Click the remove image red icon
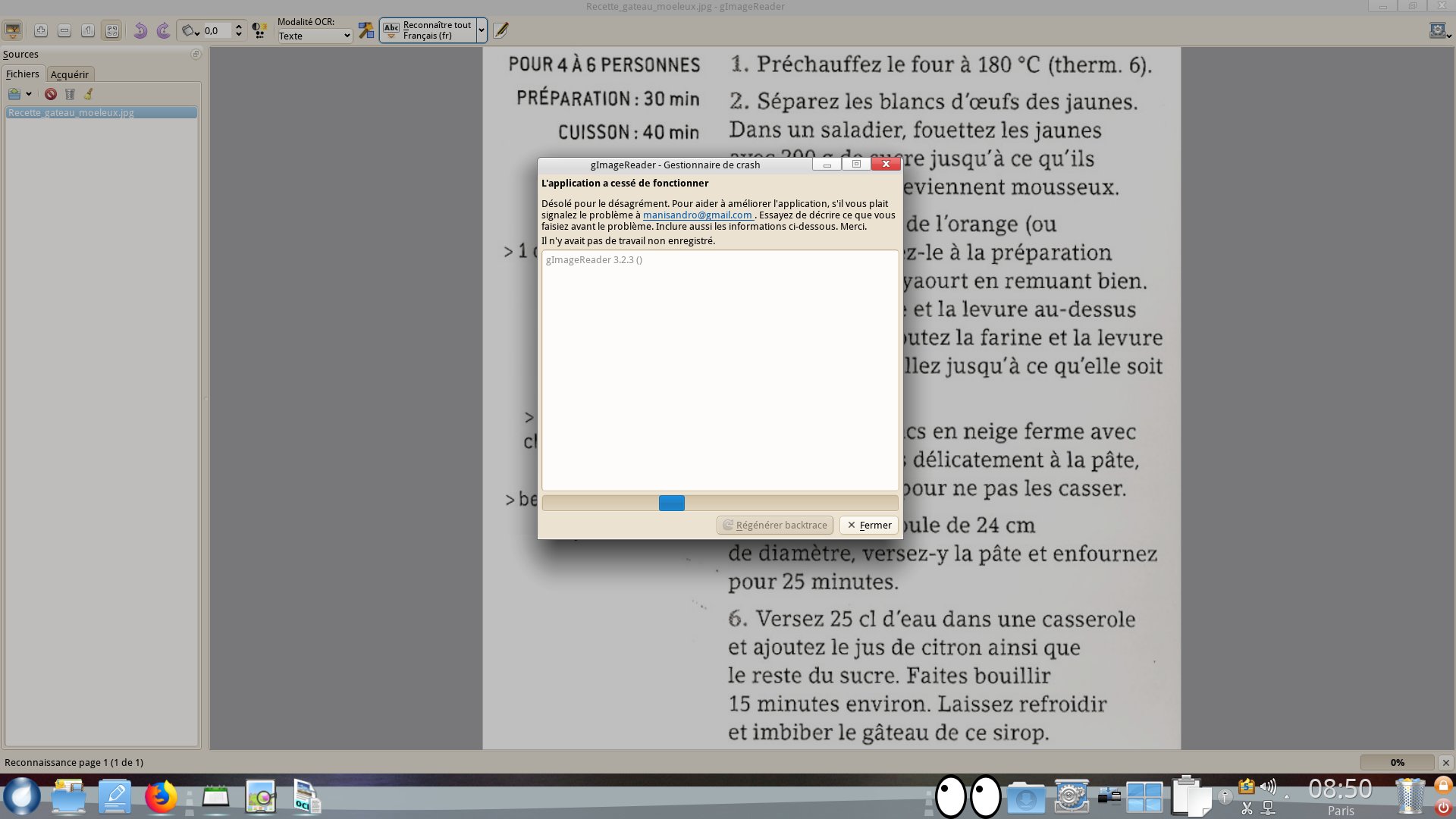Image resolution: width=1456 pixels, height=819 pixels. coord(51,94)
